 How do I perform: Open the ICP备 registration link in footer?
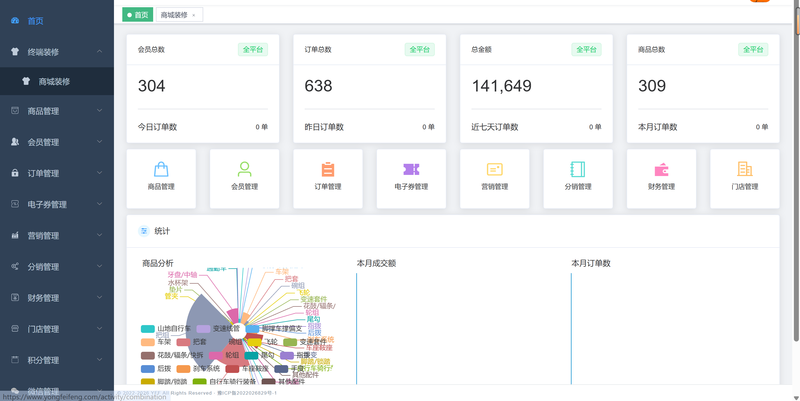click(x=247, y=393)
